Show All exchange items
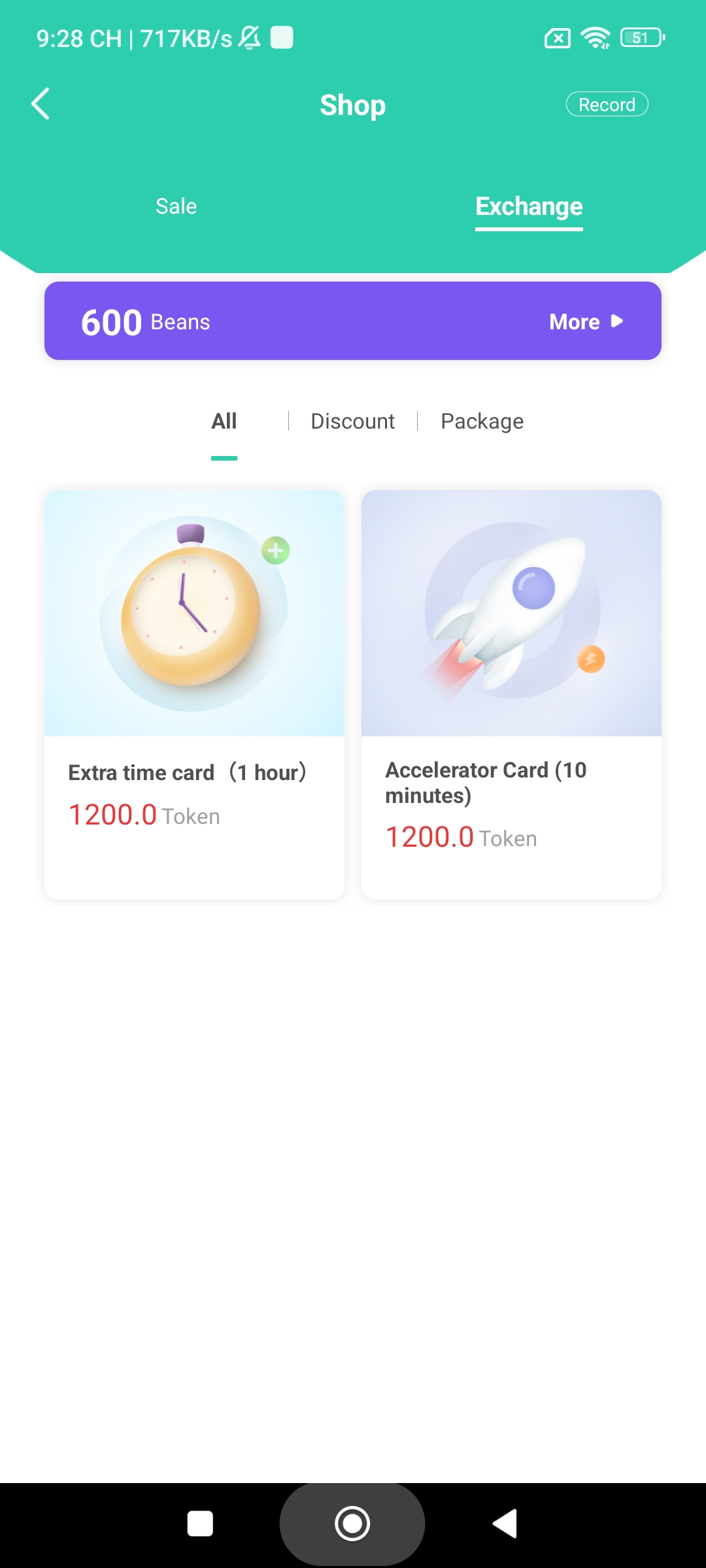This screenshot has width=706, height=1568. tap(224, 421)
